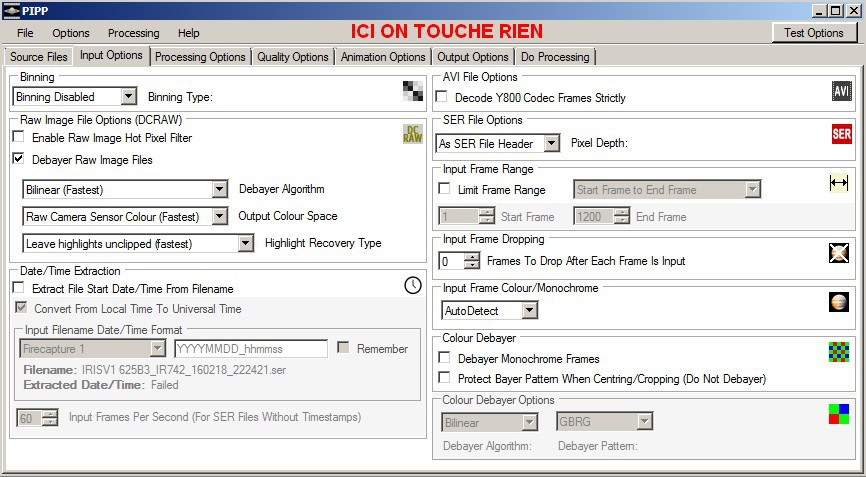The image size is (866, 477).
Task: Click the Input Frame Range arrow icon
Action: [x=838, y=183]
